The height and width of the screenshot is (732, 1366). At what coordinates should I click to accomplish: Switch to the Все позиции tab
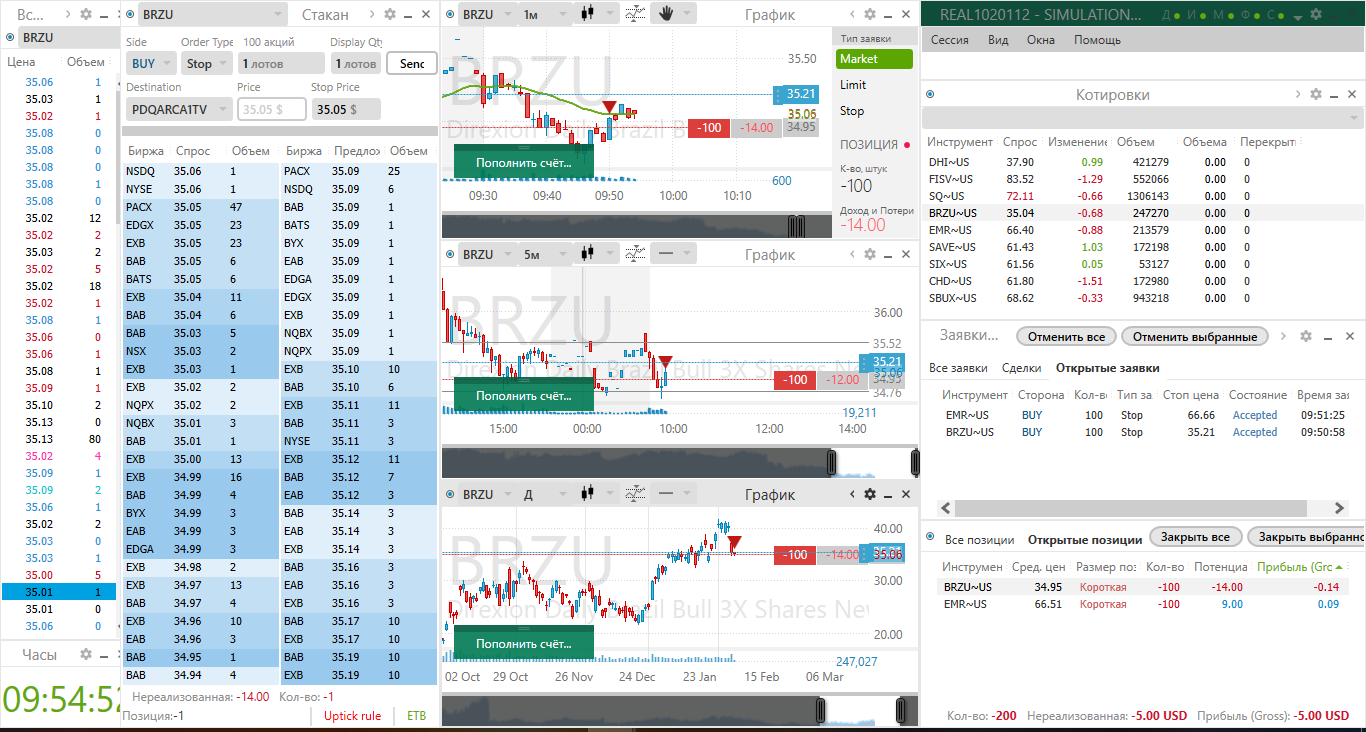click(980, 539)
